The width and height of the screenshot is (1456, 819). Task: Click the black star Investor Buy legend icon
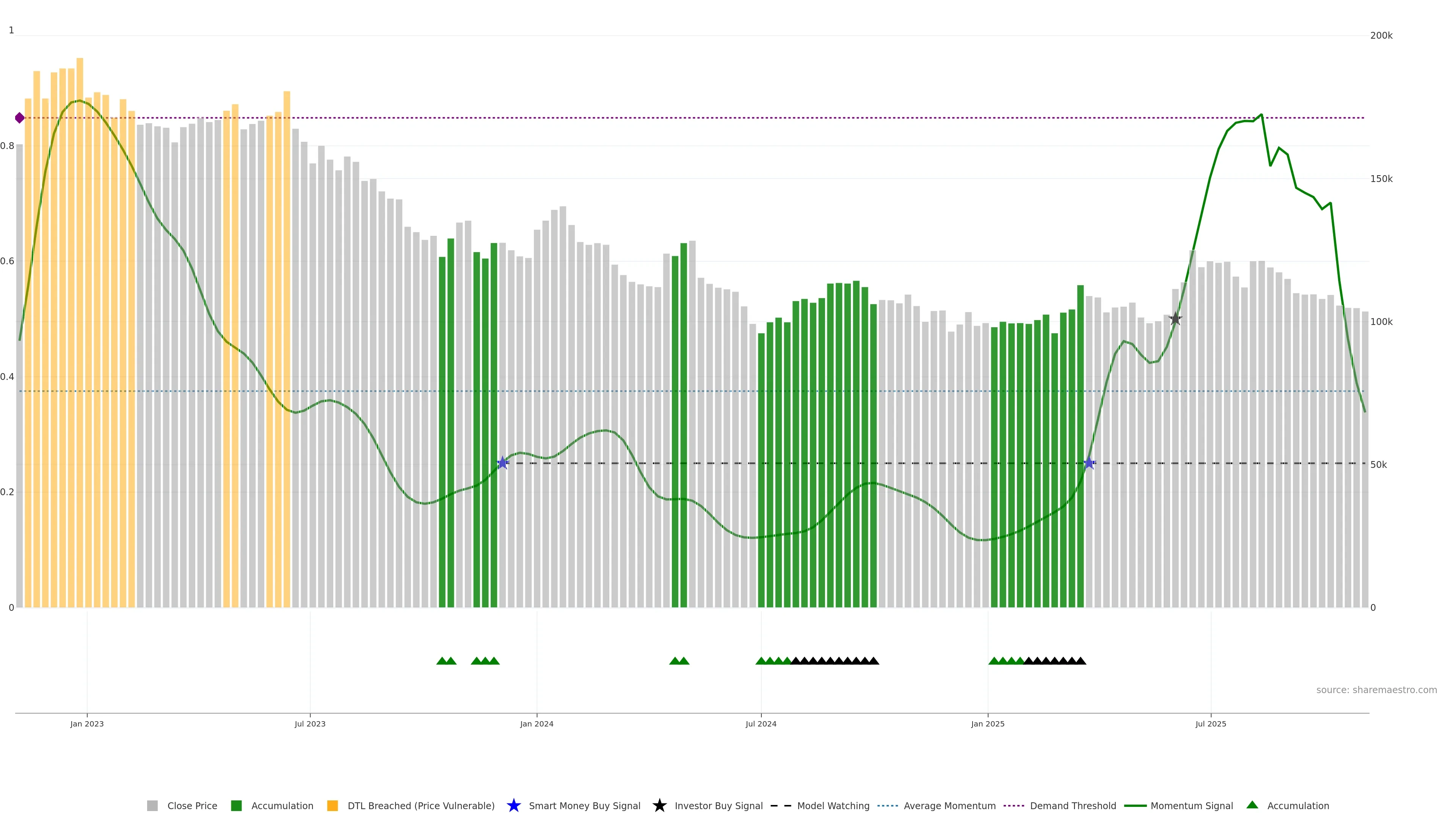click(x=659, y=805)
